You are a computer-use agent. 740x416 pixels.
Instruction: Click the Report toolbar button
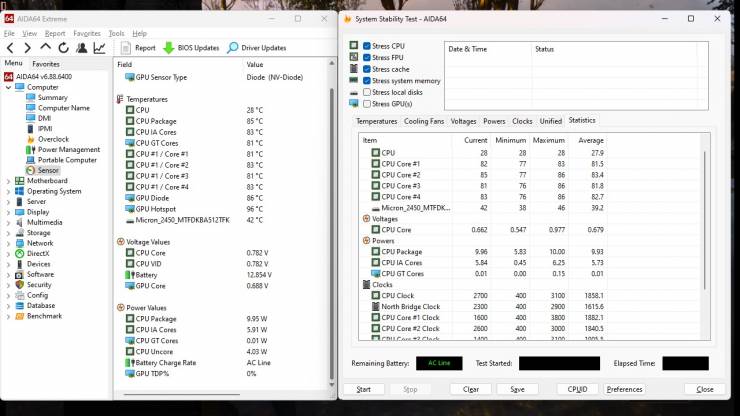click(138, 48)
